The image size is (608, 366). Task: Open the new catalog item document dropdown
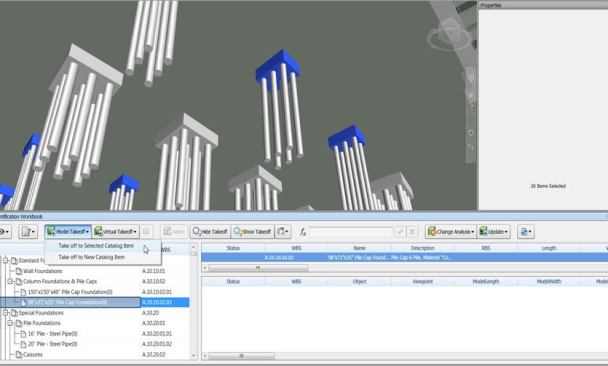coord(28,231)
